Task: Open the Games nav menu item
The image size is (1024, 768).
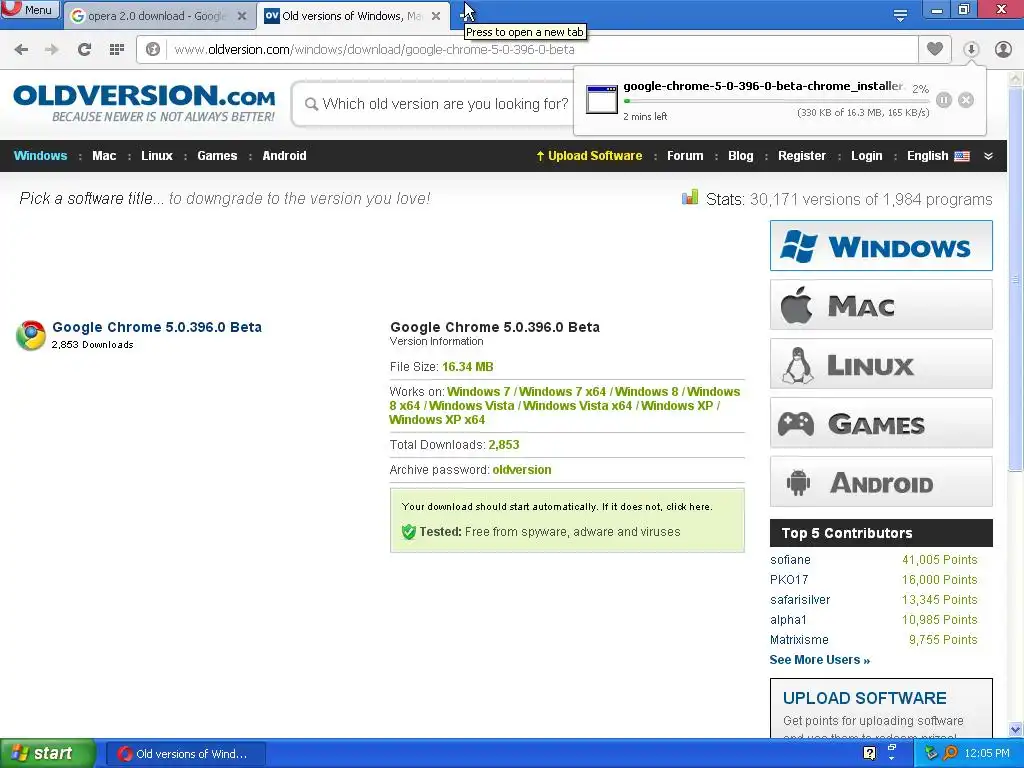Action: click(217, 156)
